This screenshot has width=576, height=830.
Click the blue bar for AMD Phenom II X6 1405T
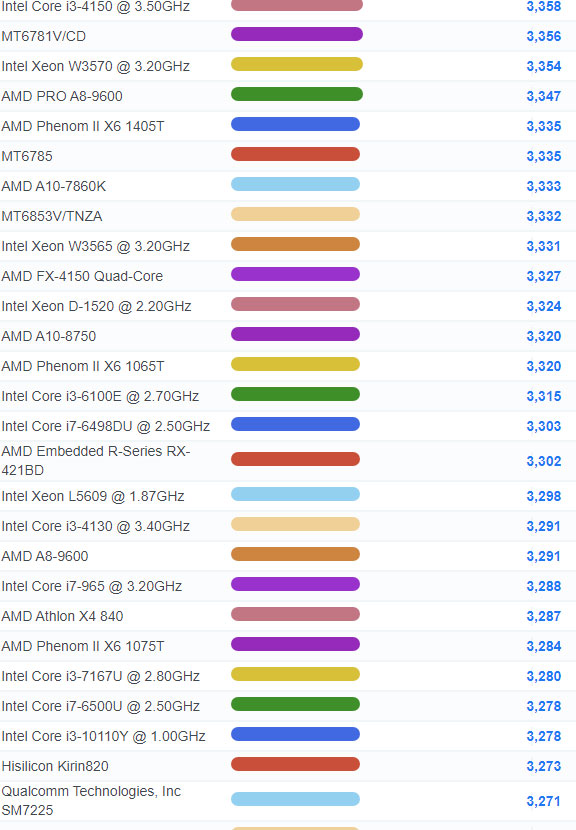click(295, 124)
